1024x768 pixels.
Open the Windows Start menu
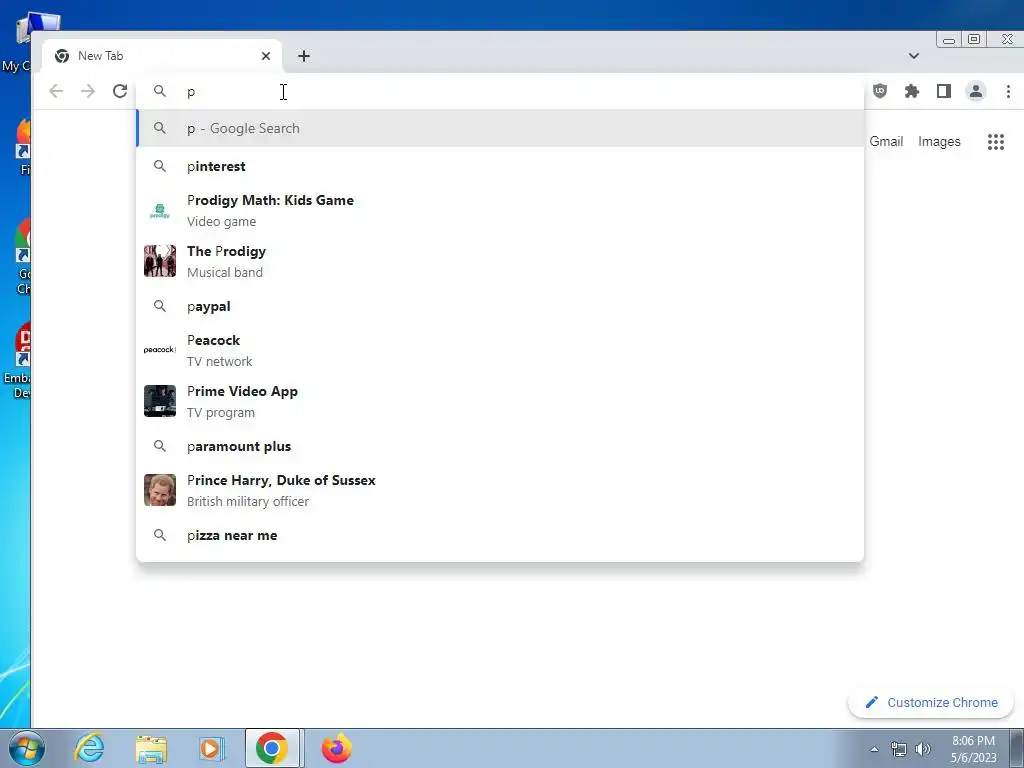27,748
